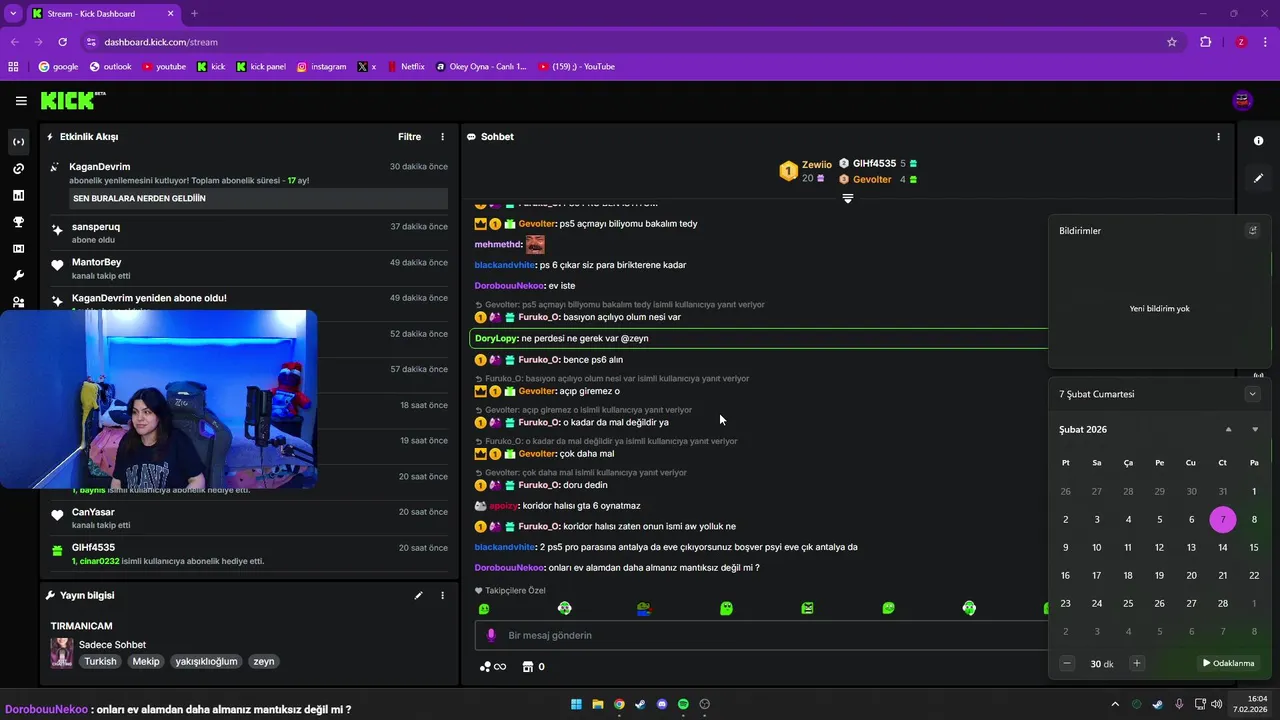Open zeyn tag in stream info
Image resolution: width=1280 pixels, height=720 pixels.
point(263,661)
